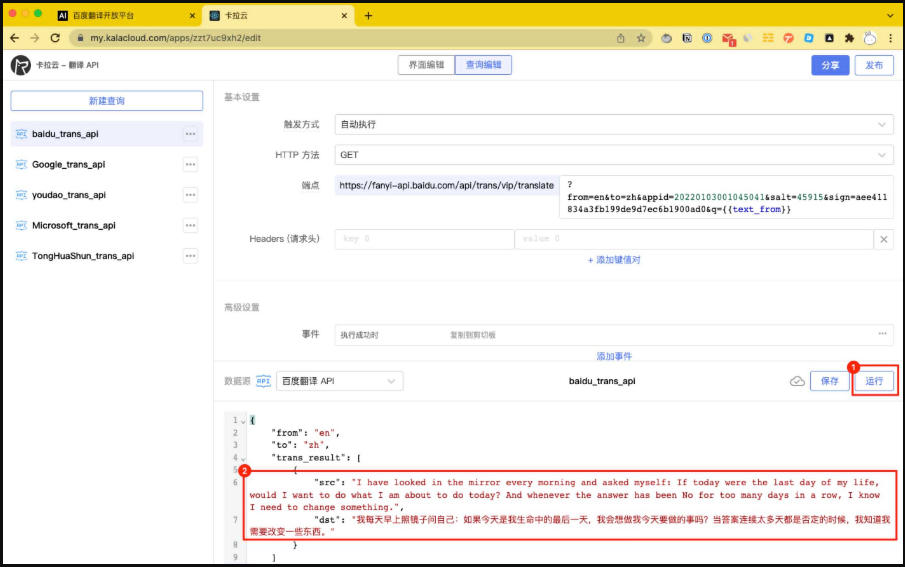Close the 卡拉云 browser tab
The height and width of the screenshot is (567, 905).
(x=344, y=16)
